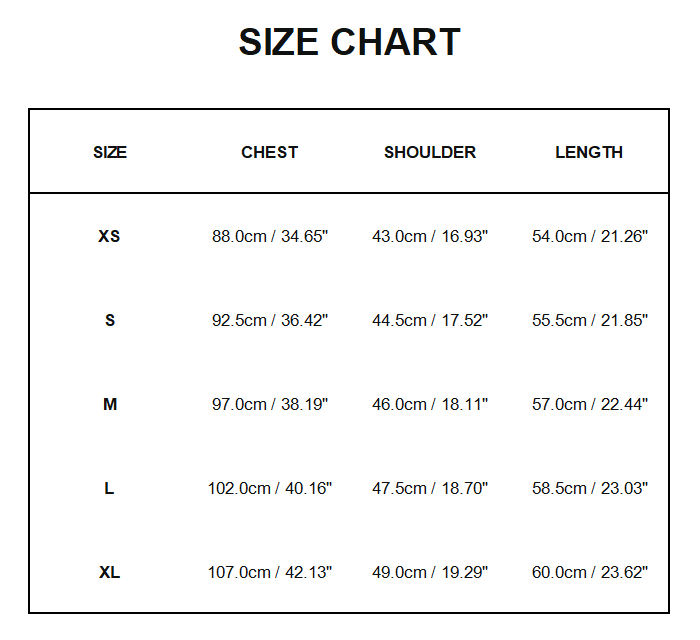The image size is (700, 640).
Task: Click XS chest value 88.0cm
Action: click(x=270, y=237)
